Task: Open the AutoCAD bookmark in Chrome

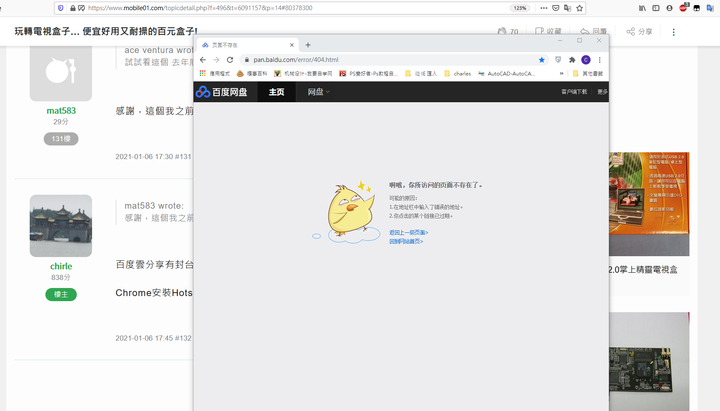Action: (x=506, y=73)
